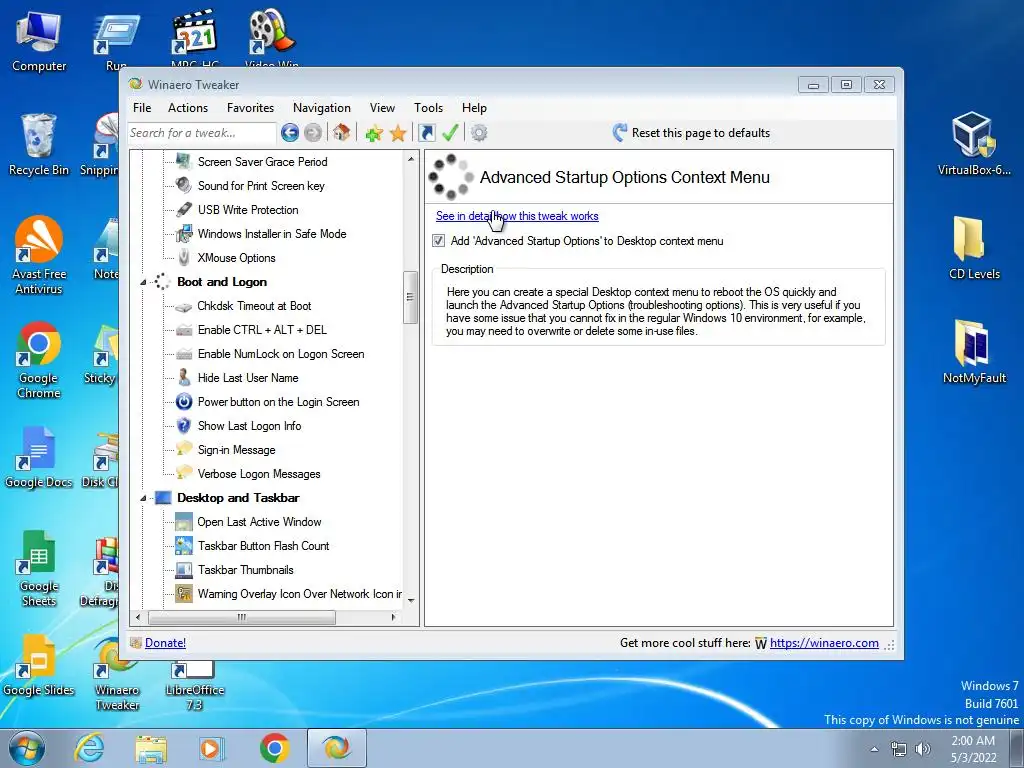The width and height of the screenshot is (1024, 768).
Task: Select Screen Saver Grace Period tweak
Action: point(262,161)
